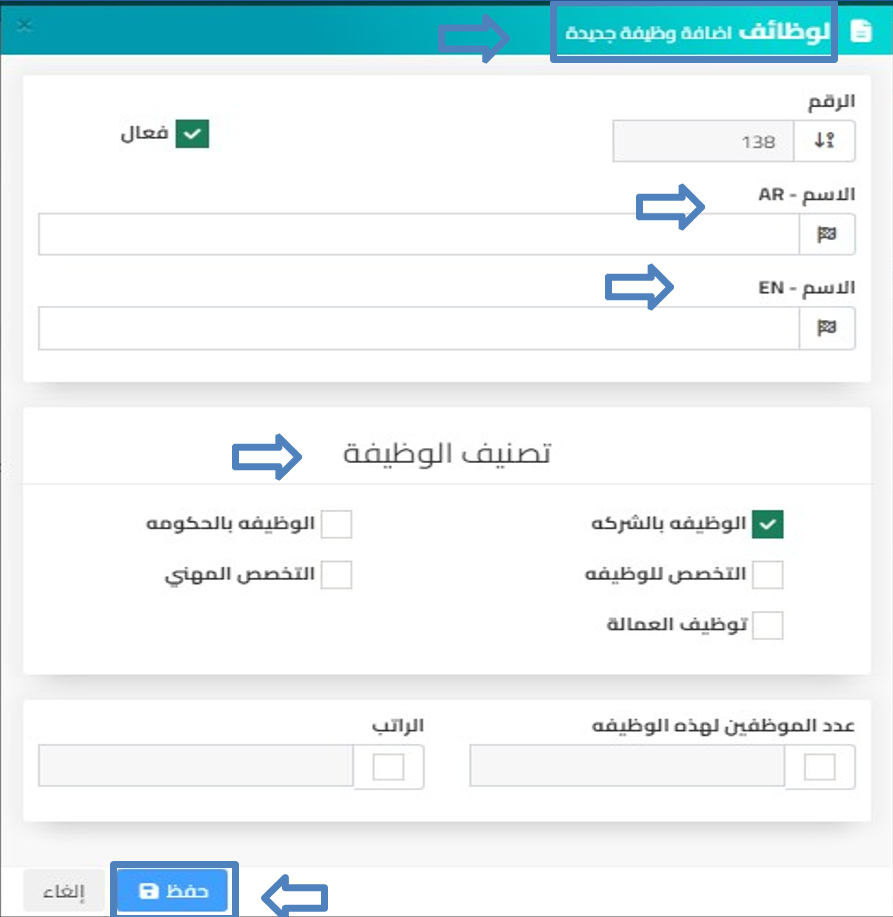Click the الراتب salary input field
This screenshot has height=917, width=893.
(196, 766)
